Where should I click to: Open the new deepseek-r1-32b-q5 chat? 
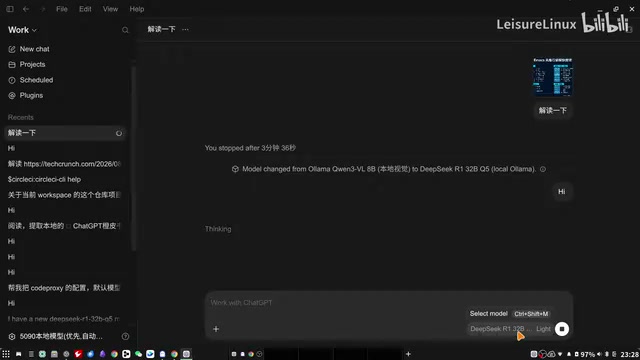point(64,319)
